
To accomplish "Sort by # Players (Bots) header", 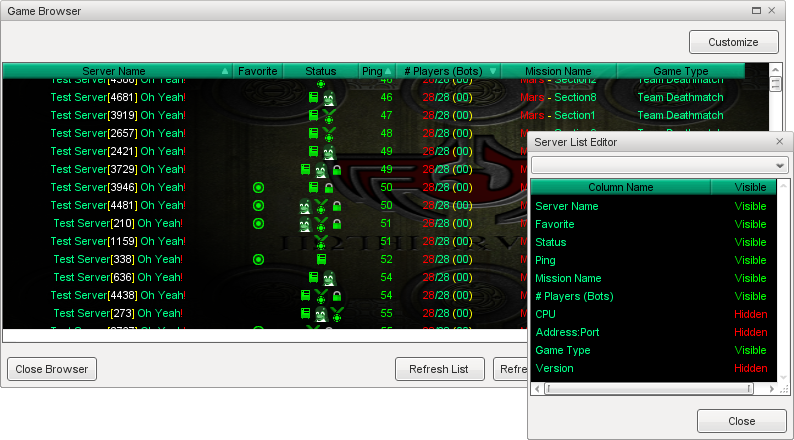I will tap(448, 72).
